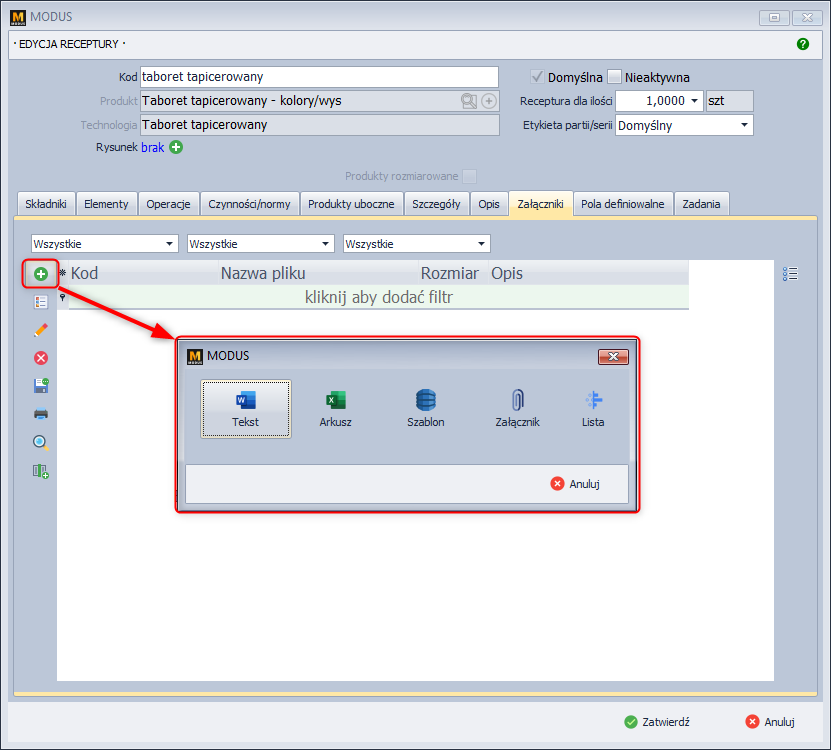The height and width of the screenshot is (750, 831).
Task: Expand the first Wszystkie filter dropdown
Action: click(169, 244)
